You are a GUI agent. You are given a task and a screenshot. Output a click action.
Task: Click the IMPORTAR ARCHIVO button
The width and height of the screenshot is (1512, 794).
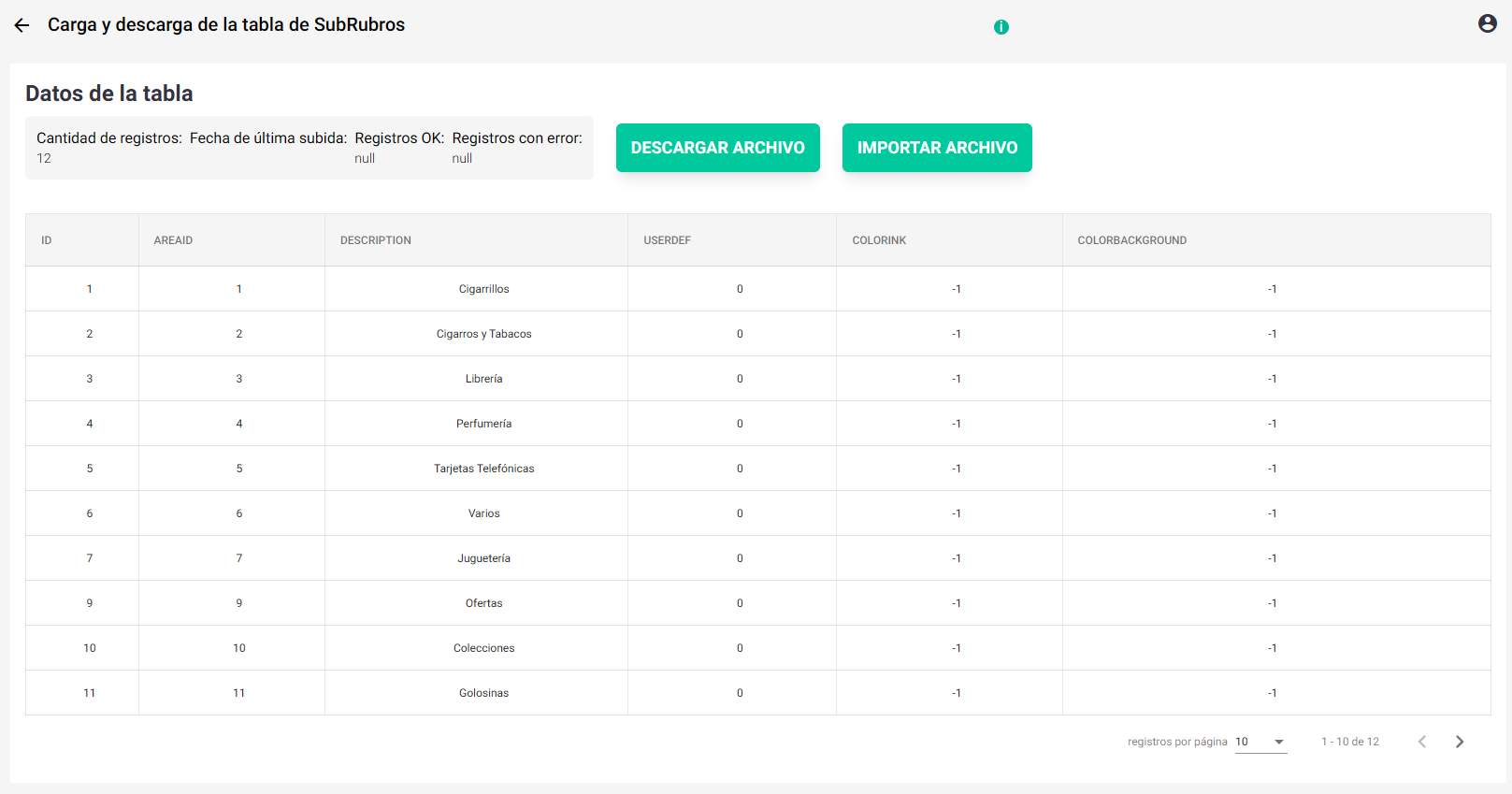(x=937, y=148)
